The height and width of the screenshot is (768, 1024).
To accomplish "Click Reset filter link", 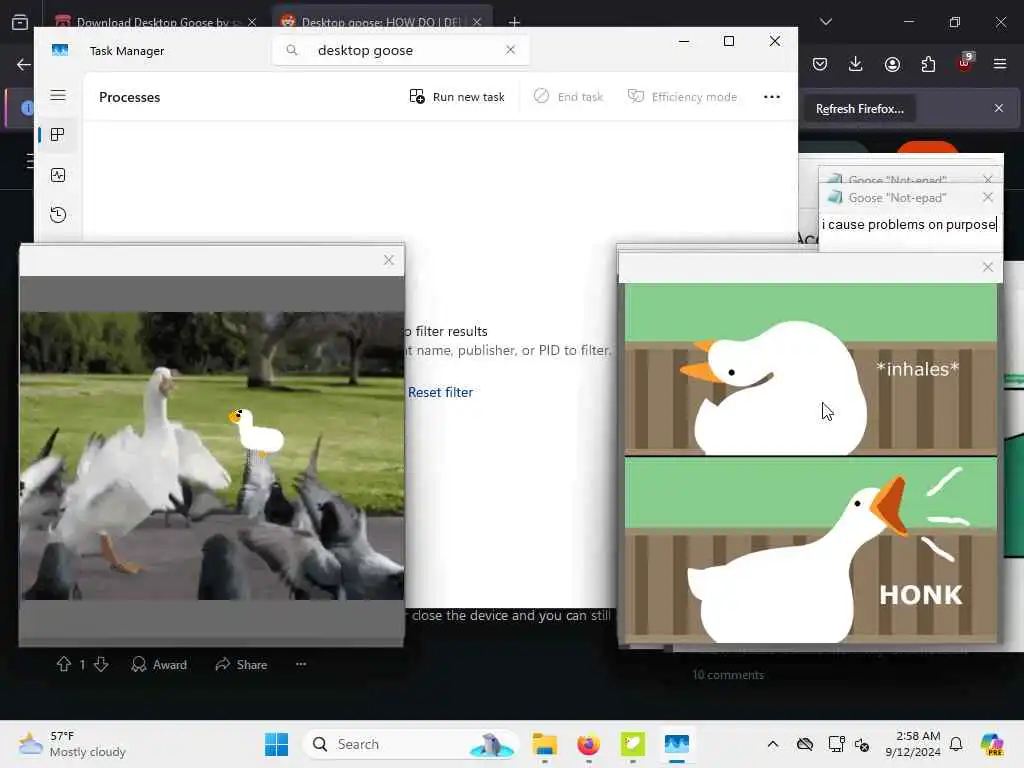I will (x=440, y=392).
